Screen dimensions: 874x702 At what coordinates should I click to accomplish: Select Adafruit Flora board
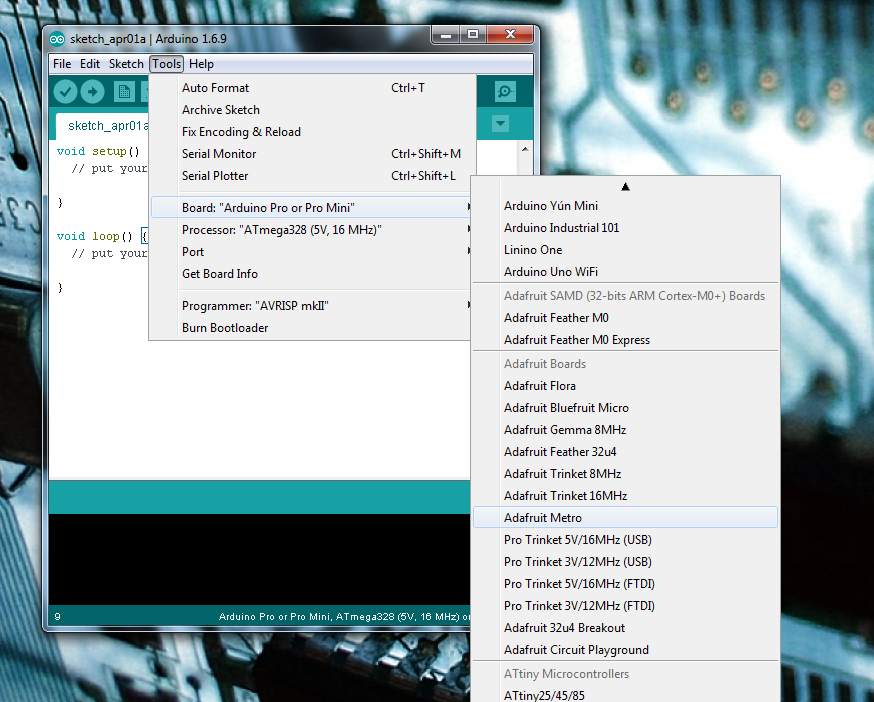point(625,386)
